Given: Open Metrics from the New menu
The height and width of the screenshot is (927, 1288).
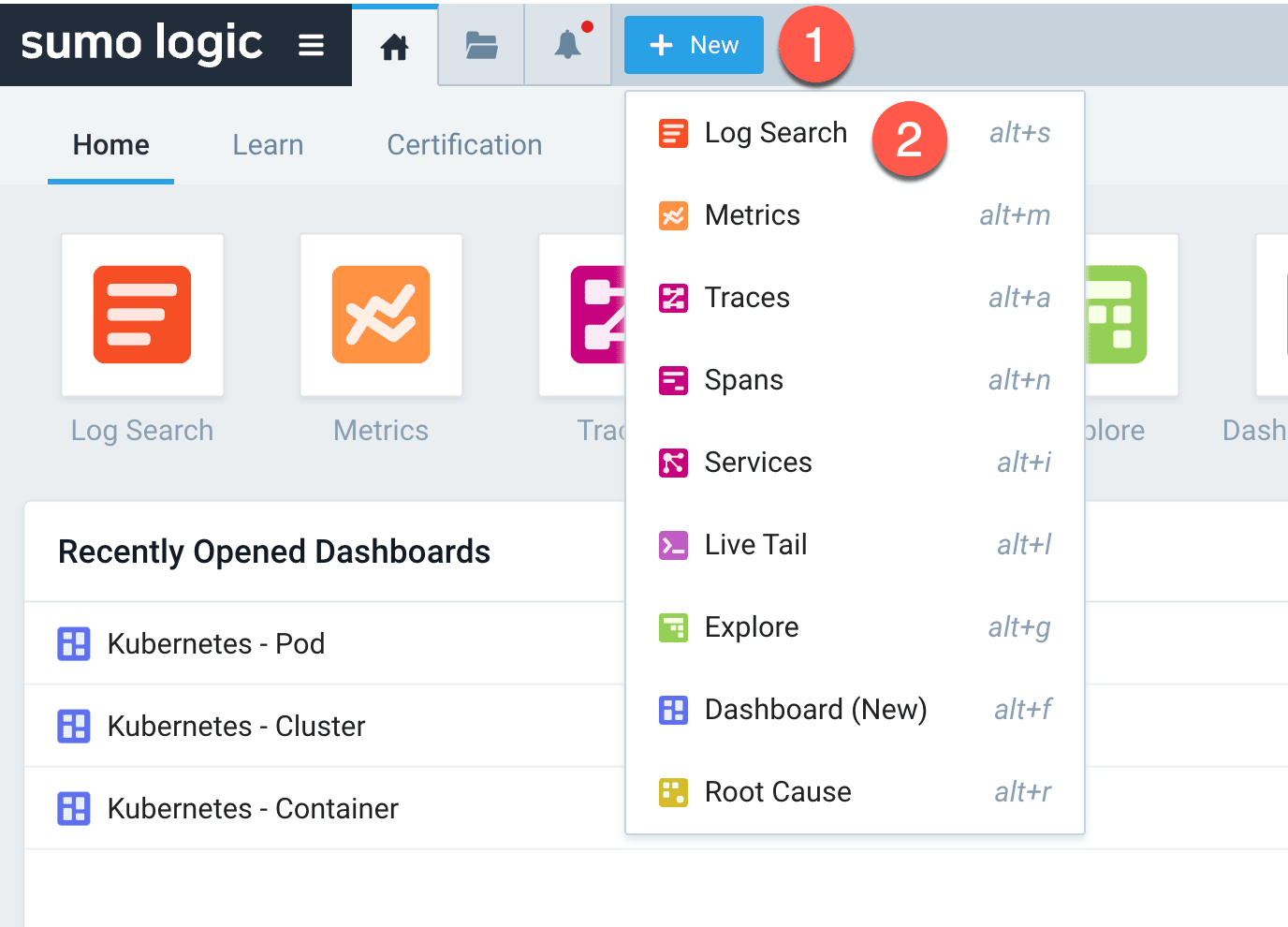Looking at the screenshot, I should (752, 215).
